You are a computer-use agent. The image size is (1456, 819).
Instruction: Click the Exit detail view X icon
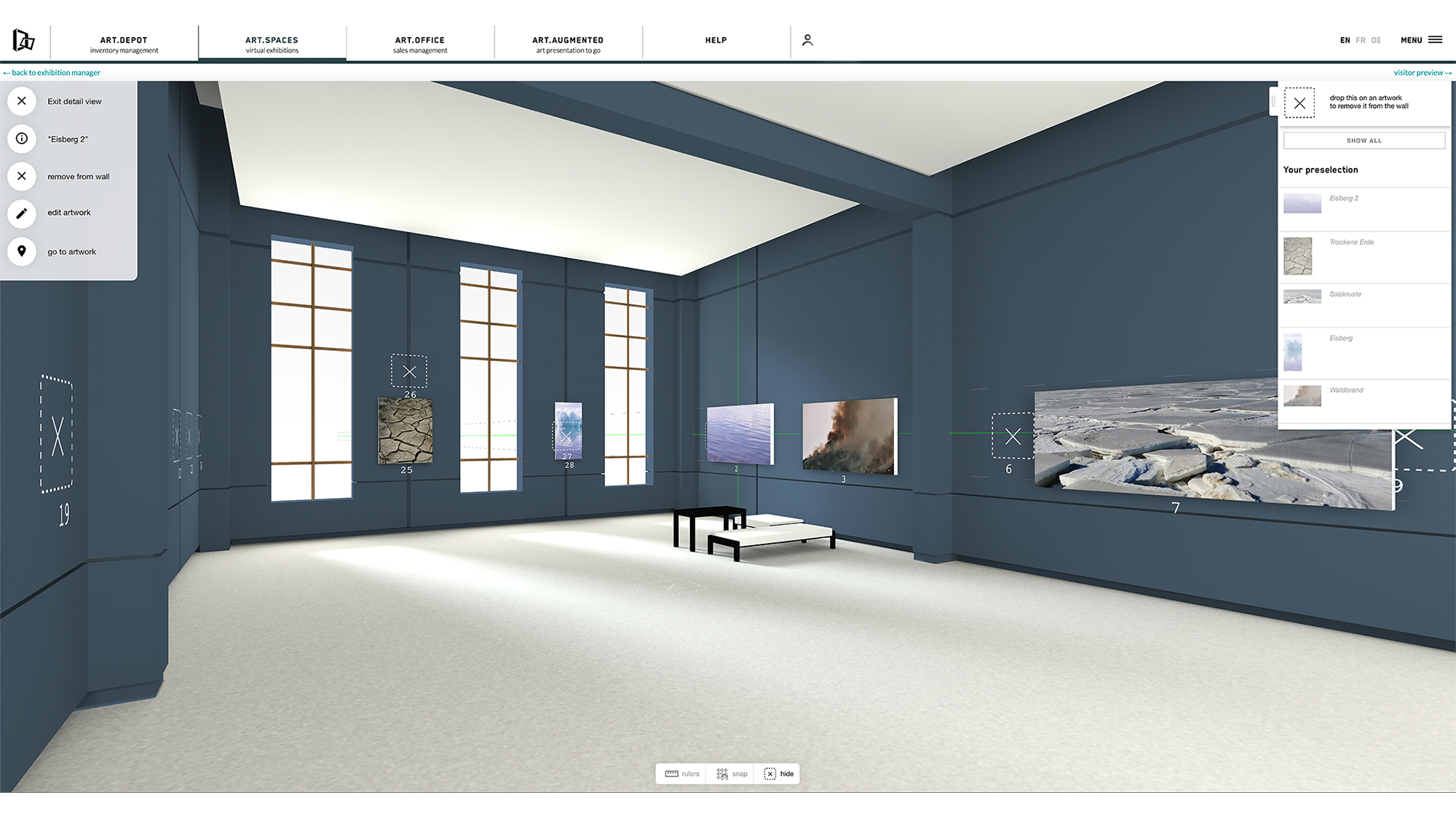pyautogui.click(x=22, y=101)
